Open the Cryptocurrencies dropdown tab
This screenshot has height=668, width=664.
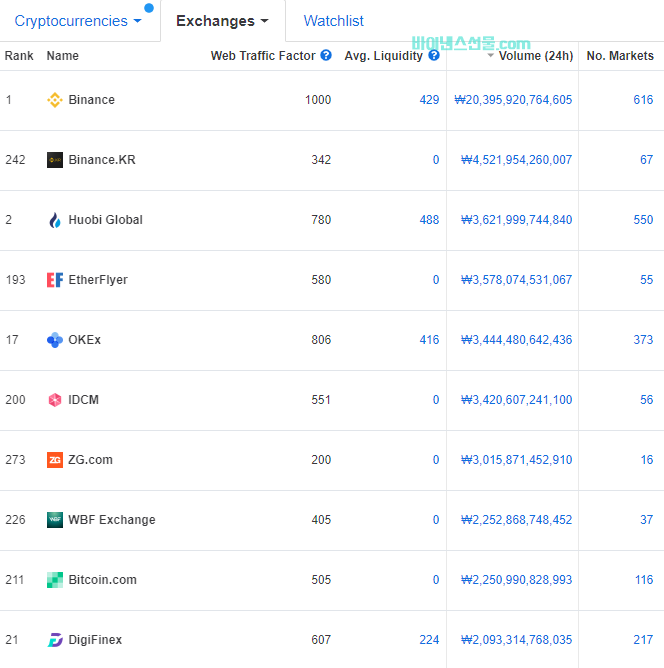(x=78, y=21)
